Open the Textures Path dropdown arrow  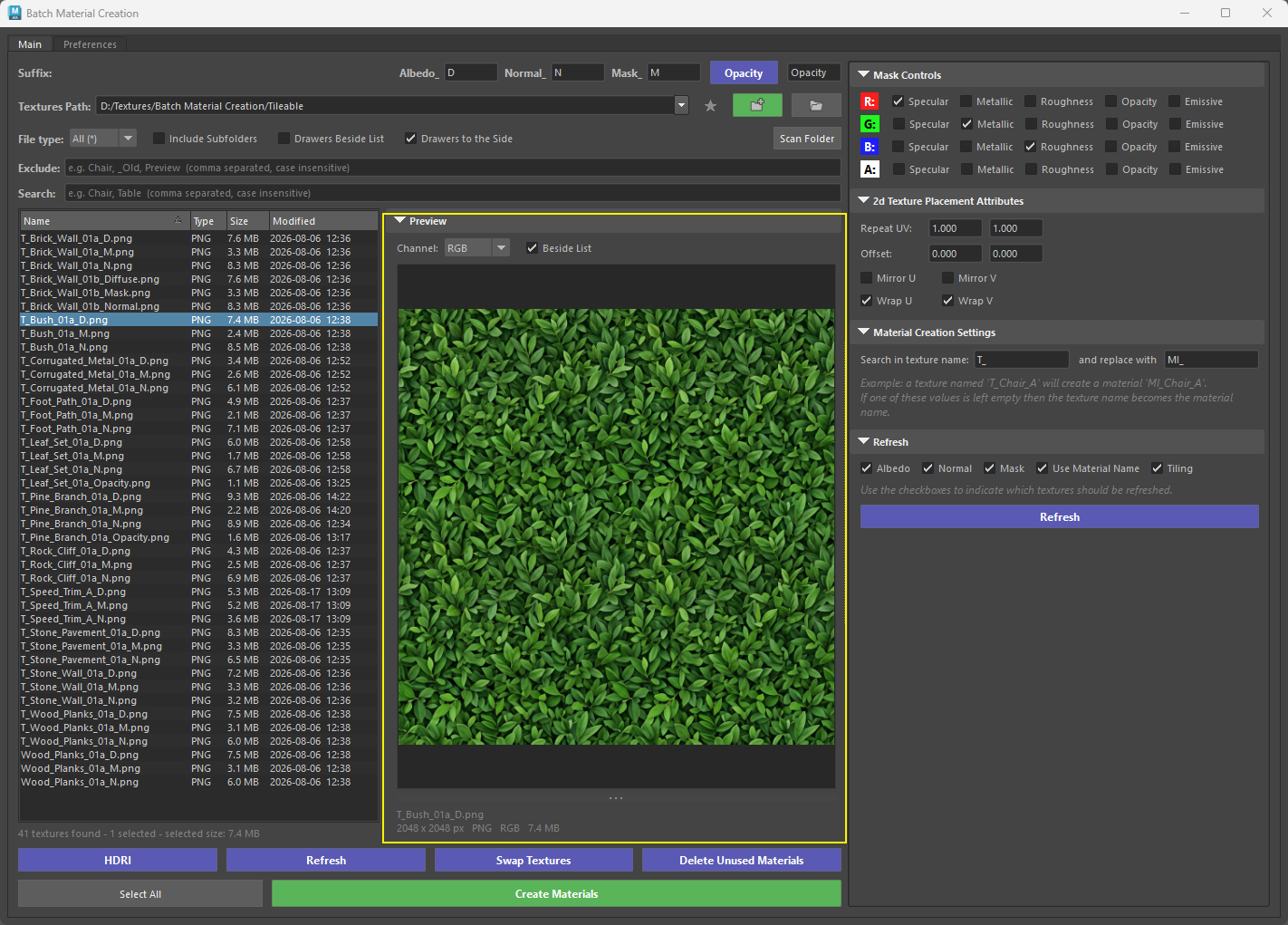pyautogui.click(x=681, y=106)
